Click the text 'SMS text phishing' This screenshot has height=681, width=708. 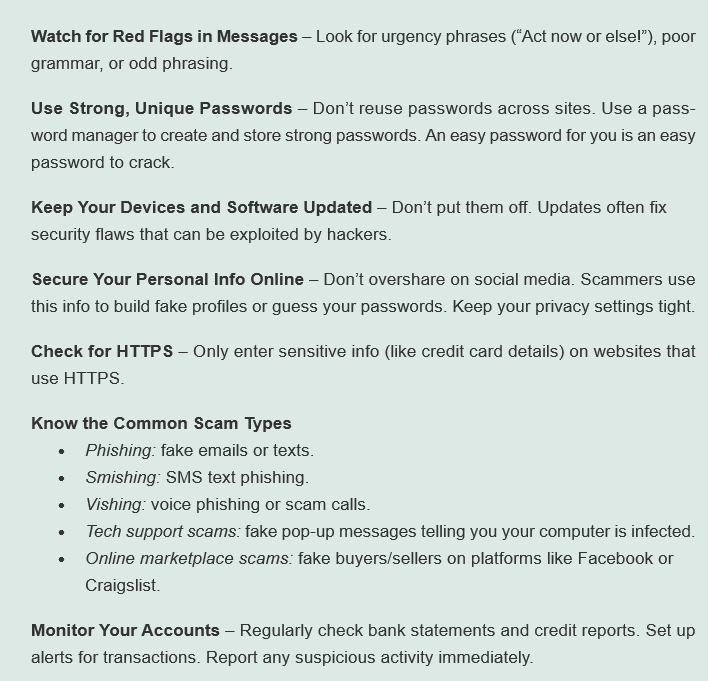pyautogui.click(x=237, y=477)
